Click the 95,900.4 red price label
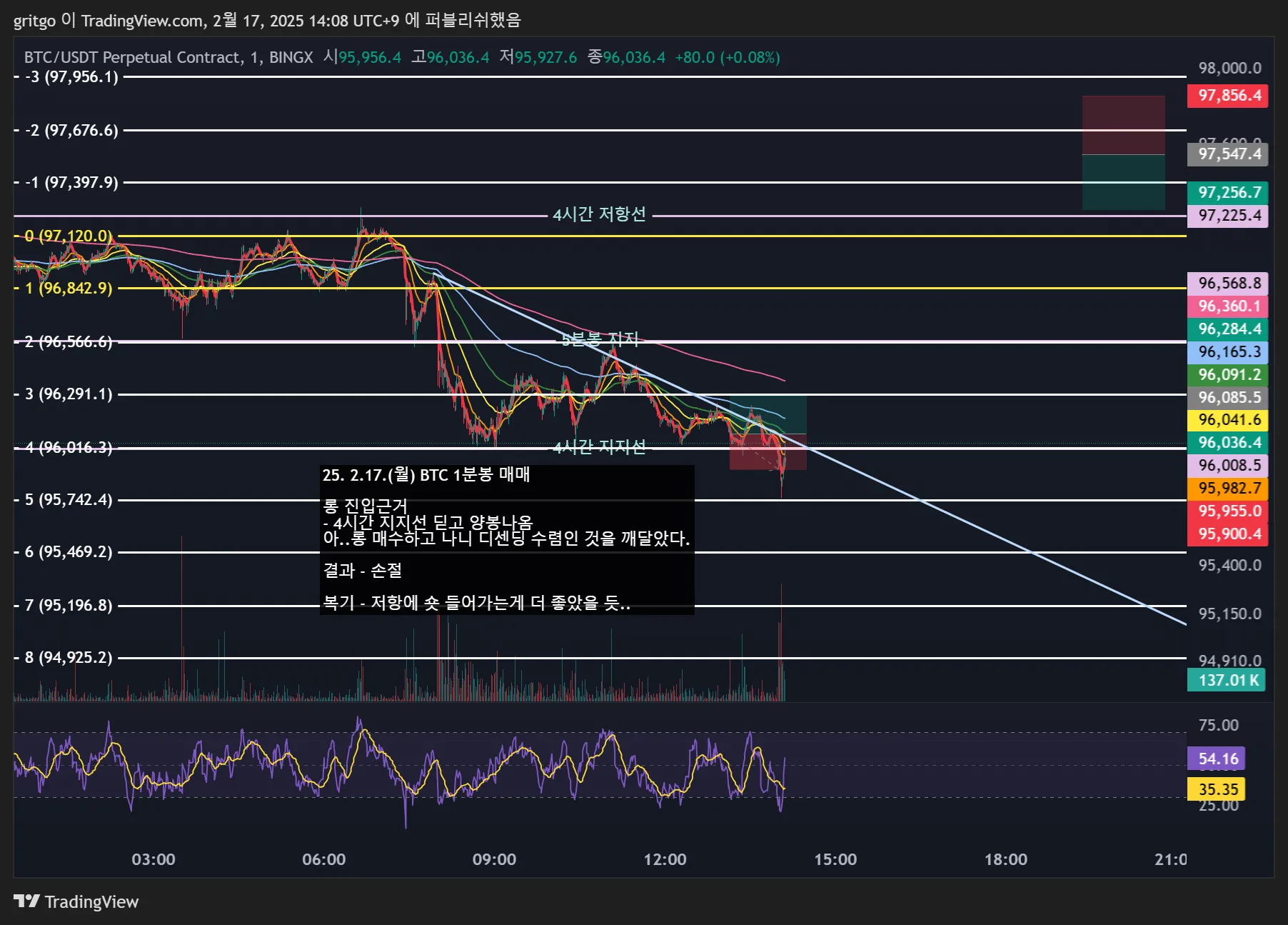This screenshot has height=925, width=1288. [x=1228, y=534]
